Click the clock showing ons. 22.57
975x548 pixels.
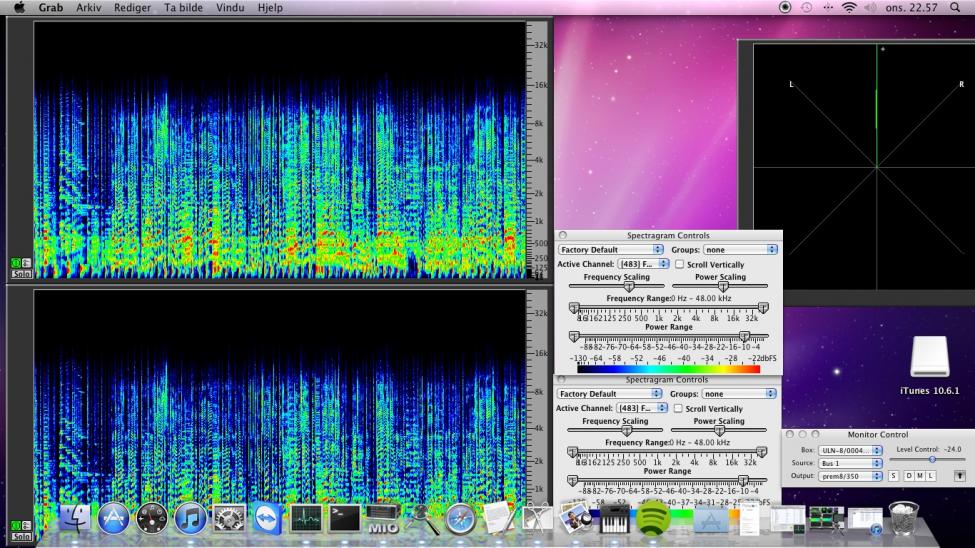[x=911, y=7]
